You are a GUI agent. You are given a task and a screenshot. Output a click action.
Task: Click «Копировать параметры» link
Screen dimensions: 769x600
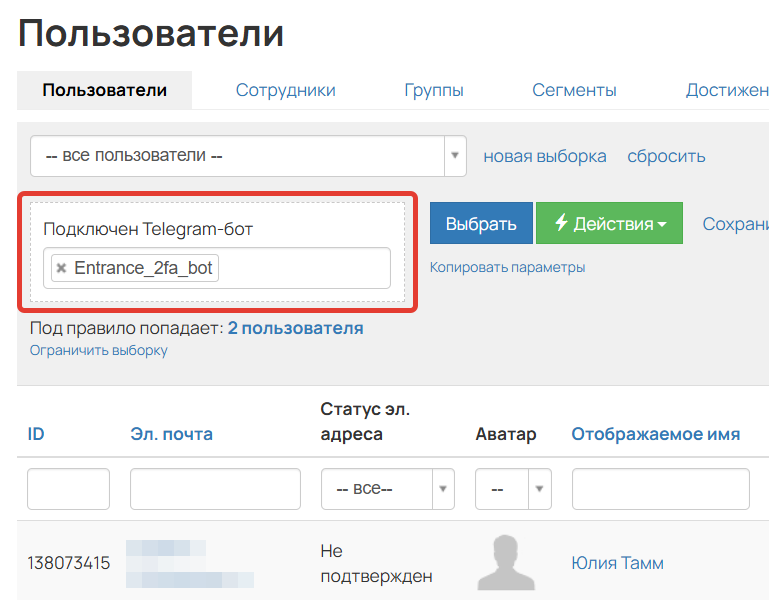point(508,267)
